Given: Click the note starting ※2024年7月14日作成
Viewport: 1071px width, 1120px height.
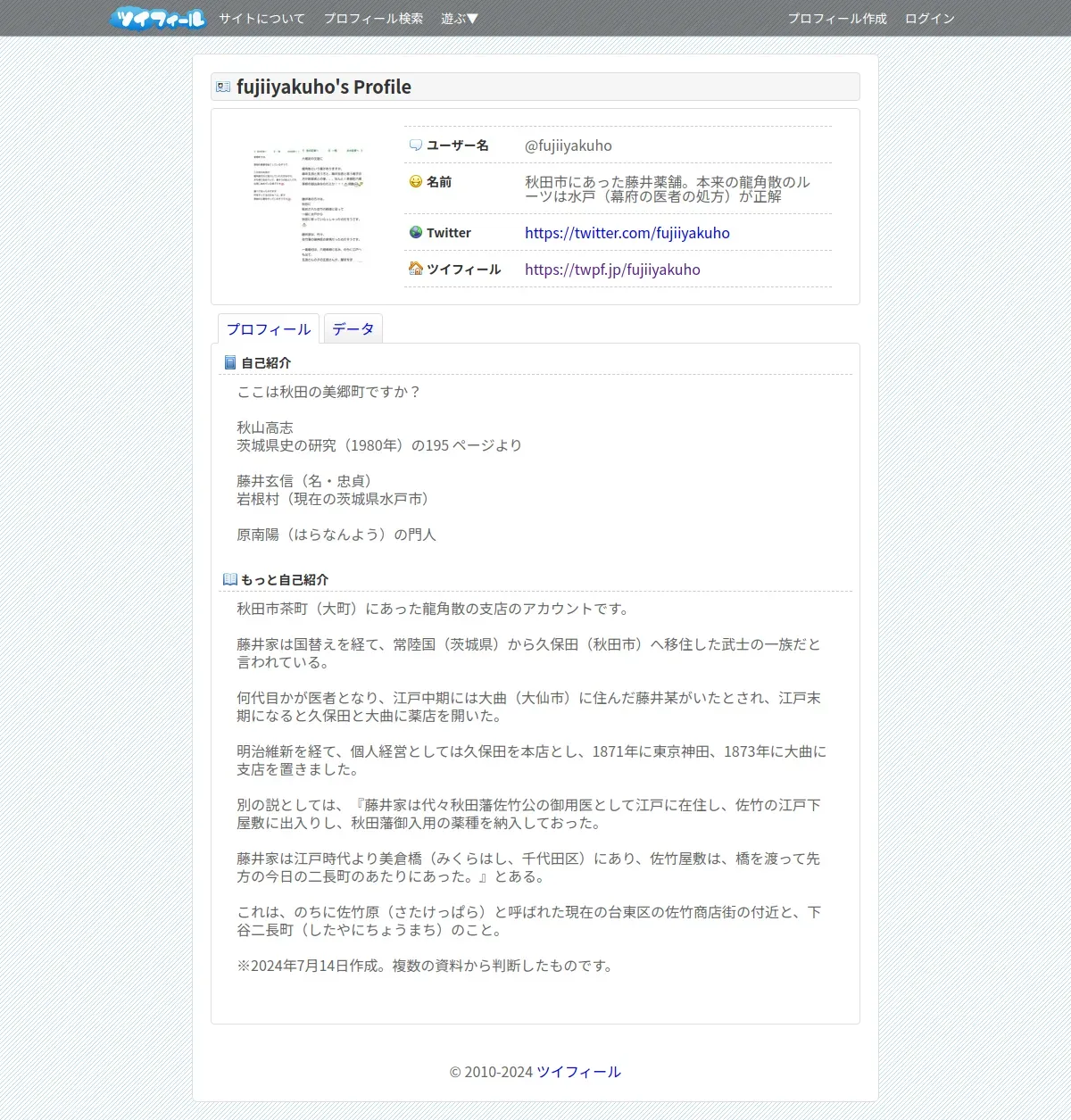Looking at the screenshot, I should (427, 966).
